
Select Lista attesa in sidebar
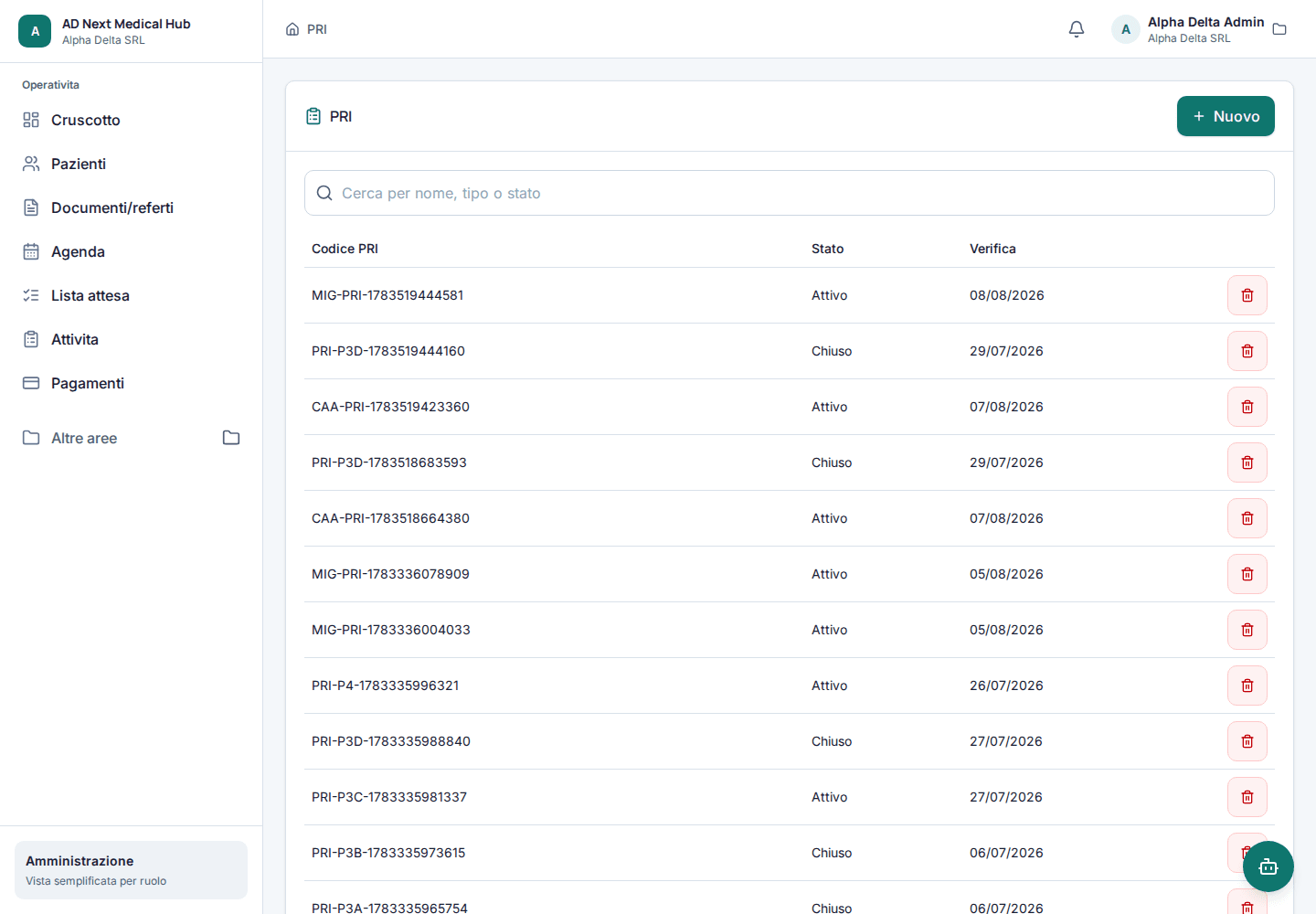tap(131, 295)
